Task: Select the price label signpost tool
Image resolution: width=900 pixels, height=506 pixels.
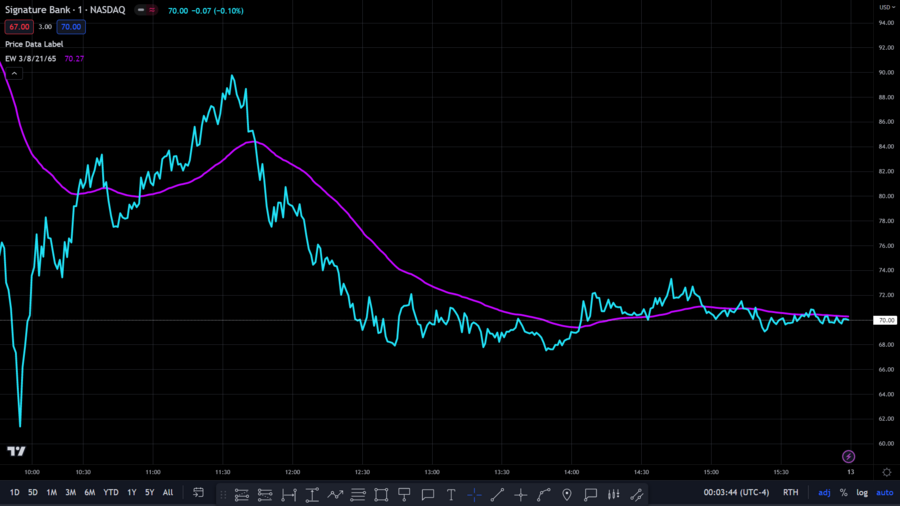Action: pos(404,495)
